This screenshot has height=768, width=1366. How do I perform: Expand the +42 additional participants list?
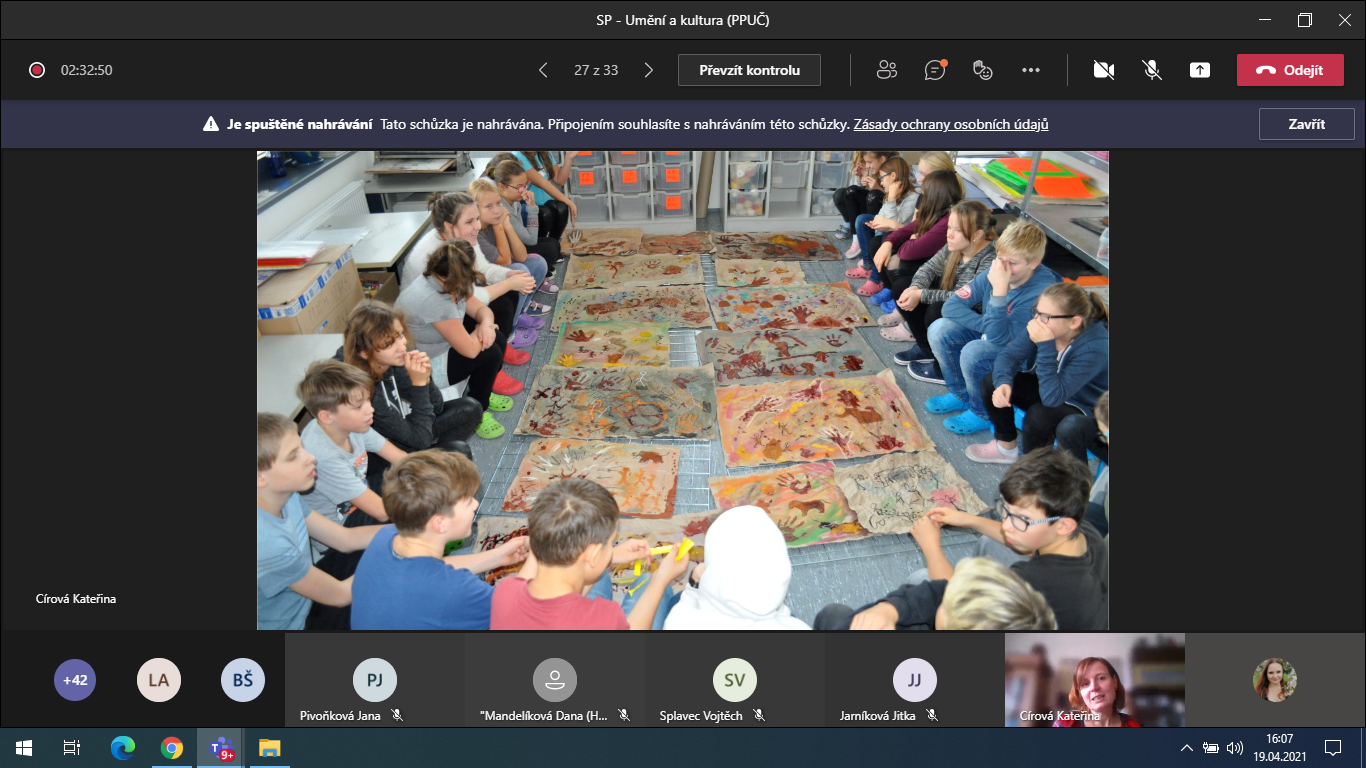pyautogui.click(x=75, y=680)
